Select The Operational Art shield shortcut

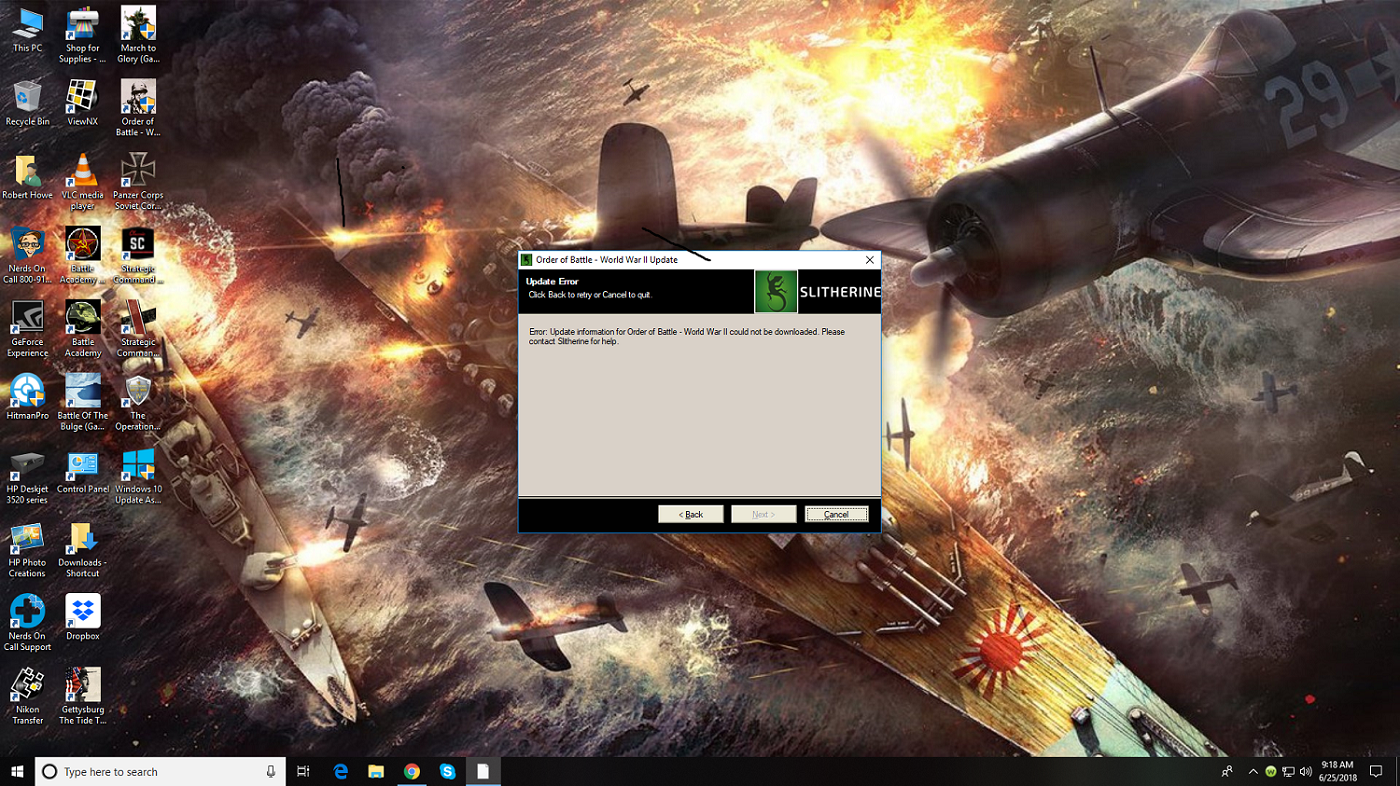tap(137, 402)
